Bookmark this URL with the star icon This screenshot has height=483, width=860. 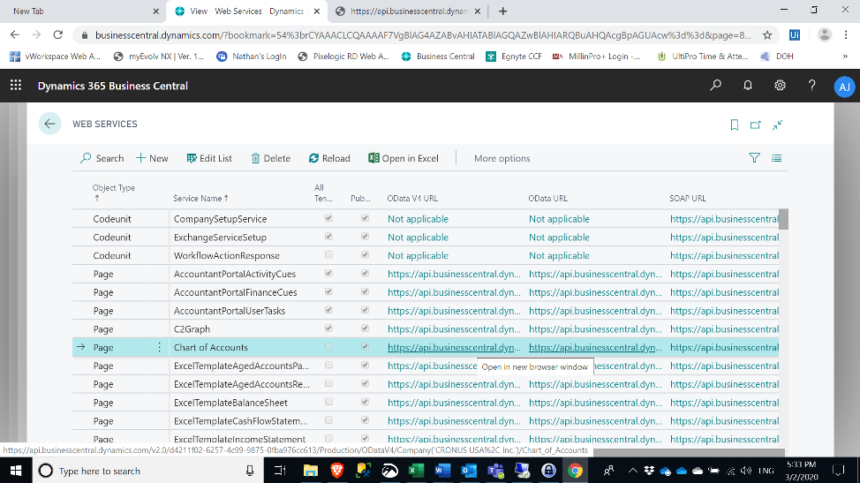coord(767,35)
